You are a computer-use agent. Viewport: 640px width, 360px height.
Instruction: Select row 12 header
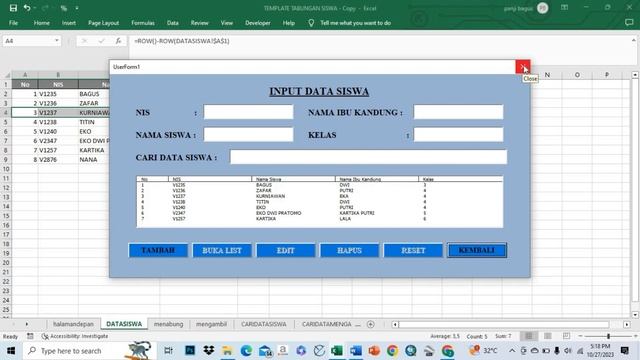(6, 188)
